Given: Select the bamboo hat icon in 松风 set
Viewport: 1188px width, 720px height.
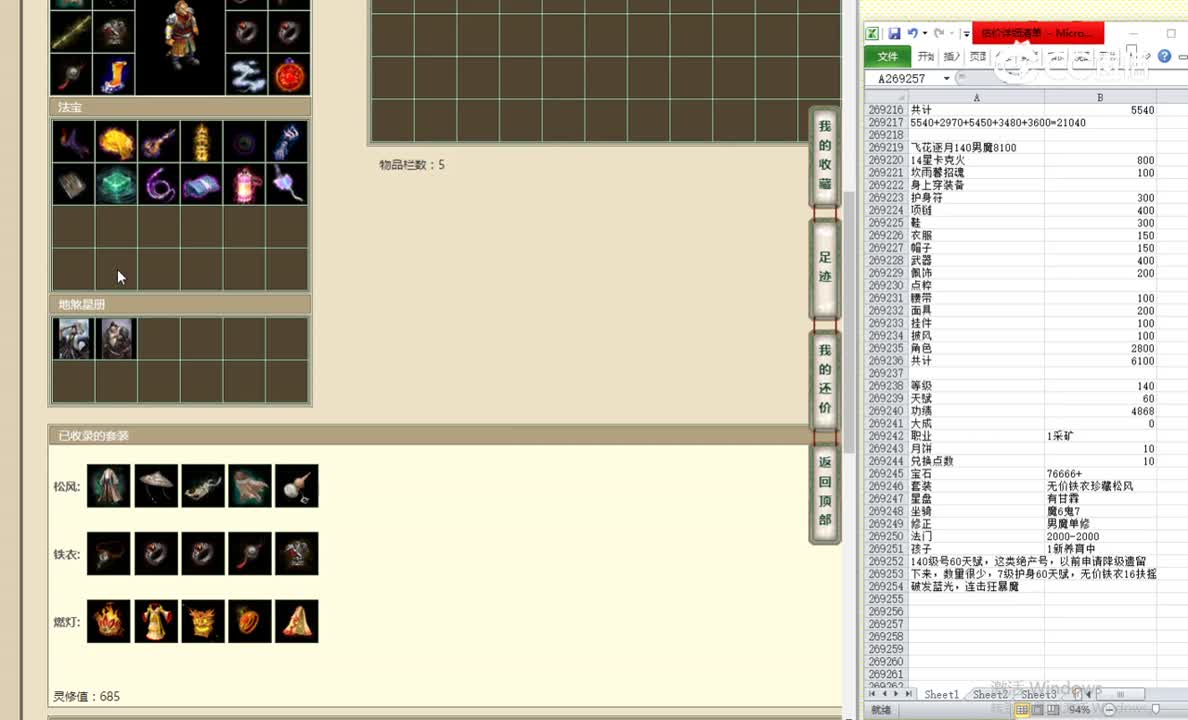Looking at the screenshot, I should (156, 486).
